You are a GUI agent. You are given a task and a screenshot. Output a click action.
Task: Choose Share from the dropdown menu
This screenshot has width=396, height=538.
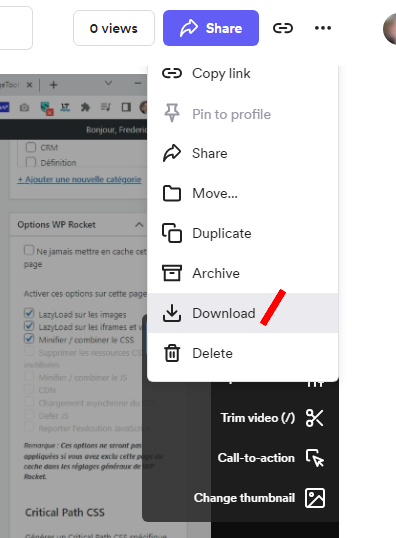(243, 153)
